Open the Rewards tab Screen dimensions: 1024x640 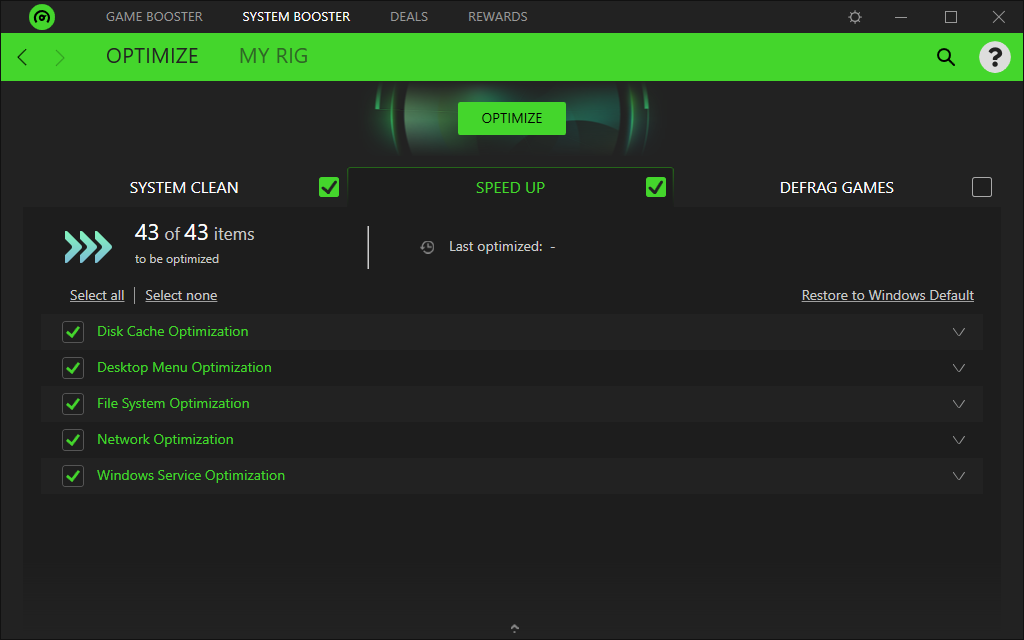tap(498, 17)
